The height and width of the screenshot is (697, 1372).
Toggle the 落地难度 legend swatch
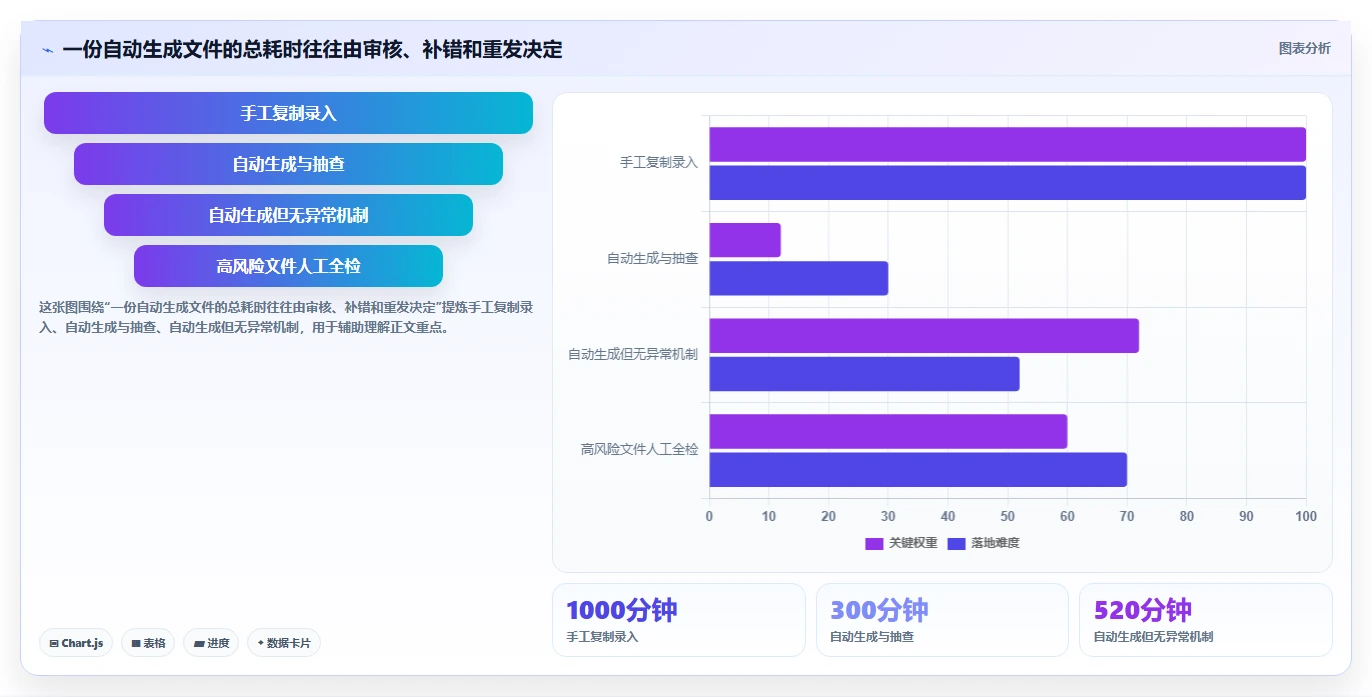pyautogui.click(x=956, y=543)
